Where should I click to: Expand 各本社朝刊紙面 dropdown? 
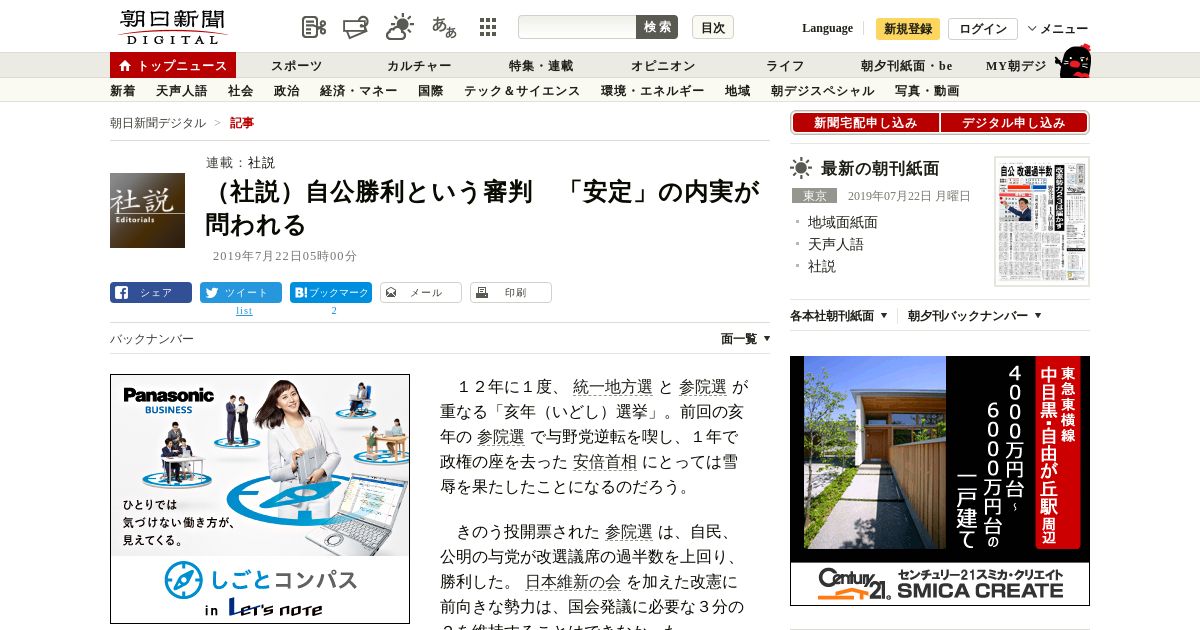(x=839, y=316)
